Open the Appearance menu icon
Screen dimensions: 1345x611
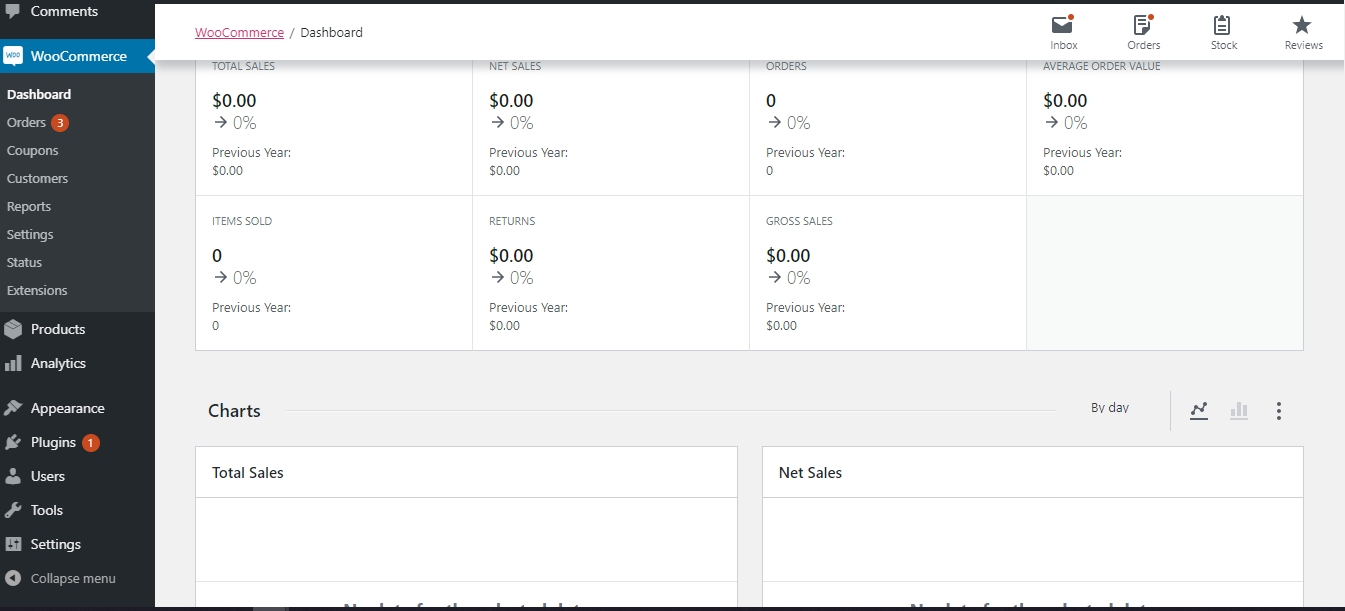tap(13, 408)
